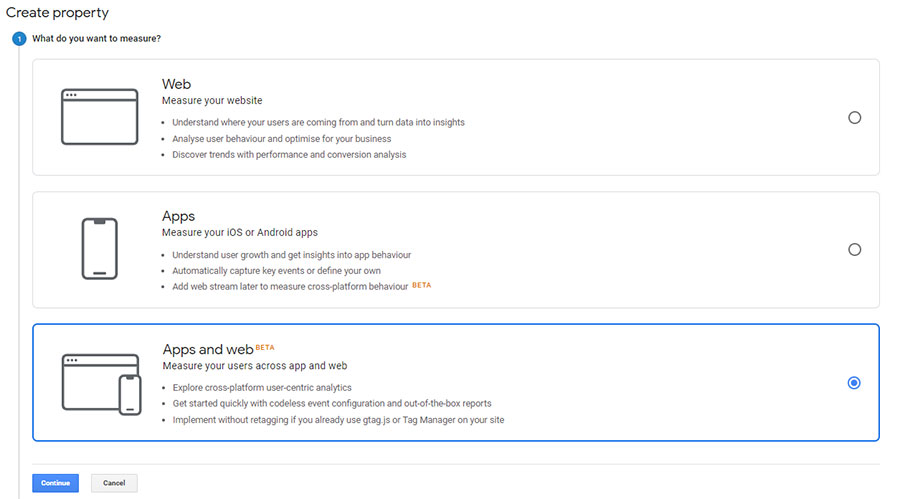This screenshot has width=900, height=499.
Task: Click the Continue button
Action: (x=55, y=483)
